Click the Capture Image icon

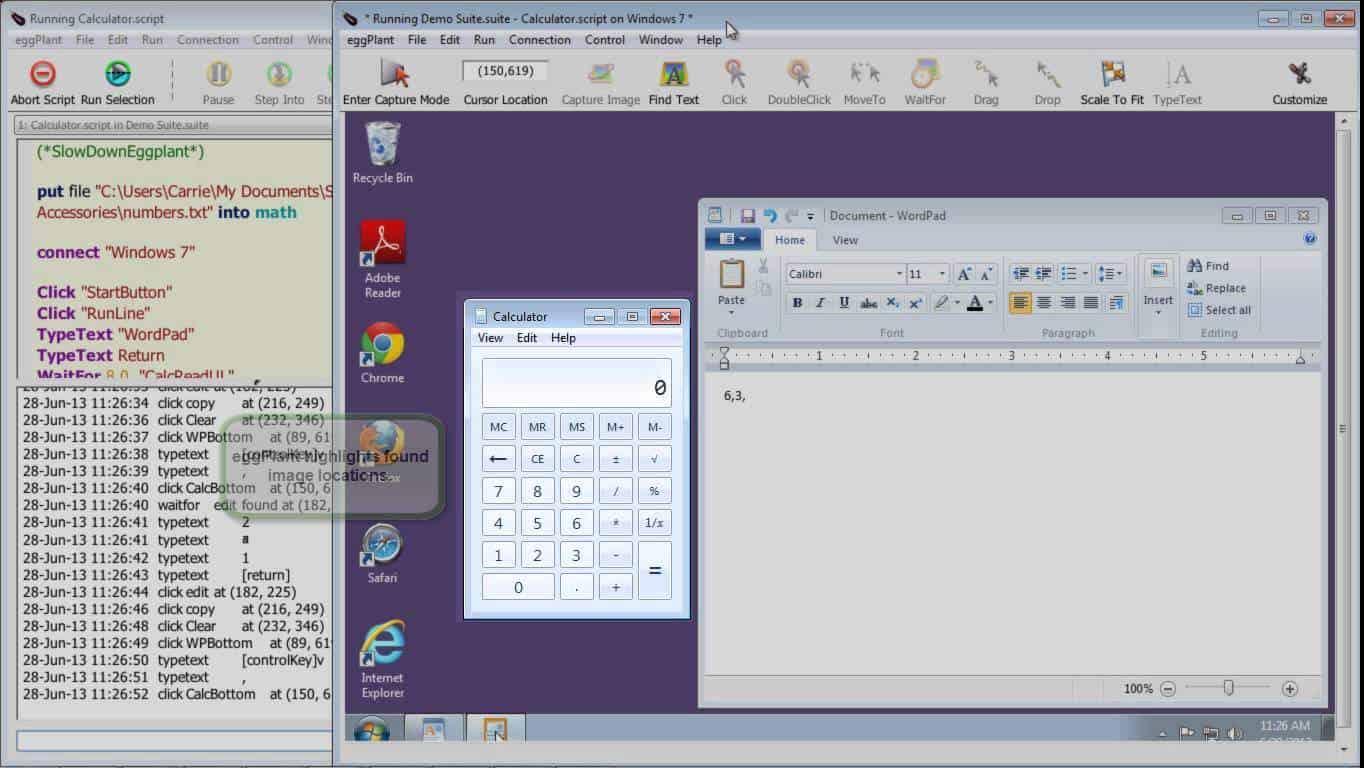[x=601, y=74]
